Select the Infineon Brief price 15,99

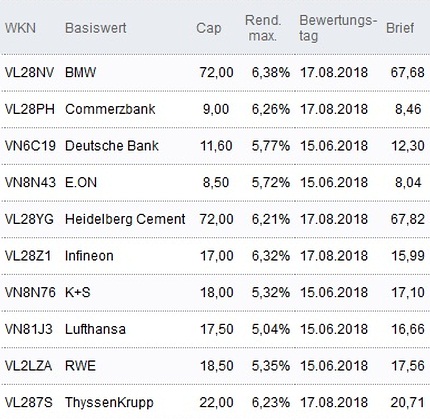coord(408,256)
